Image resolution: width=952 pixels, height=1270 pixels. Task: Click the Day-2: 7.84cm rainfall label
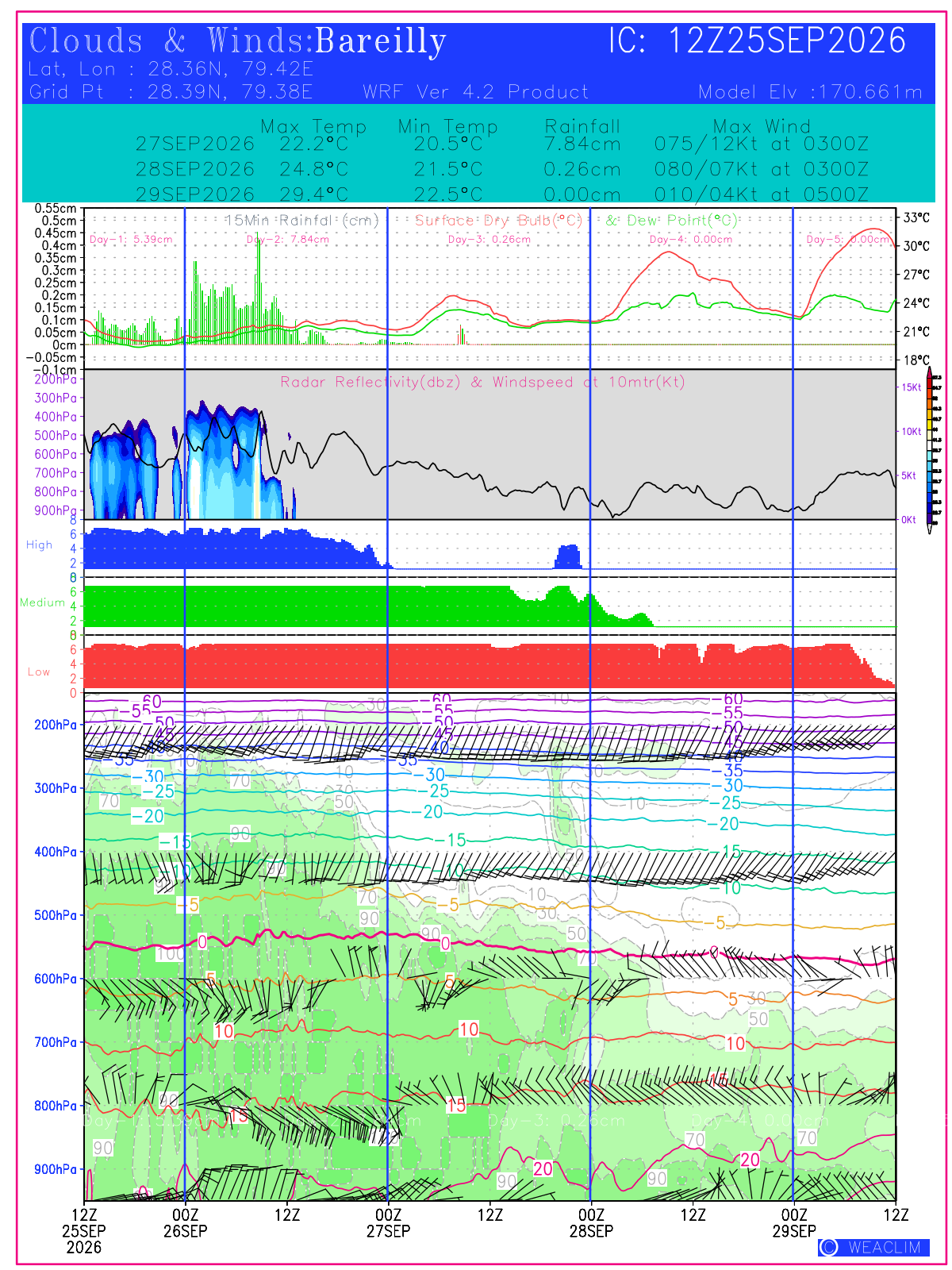coord(287,239)
